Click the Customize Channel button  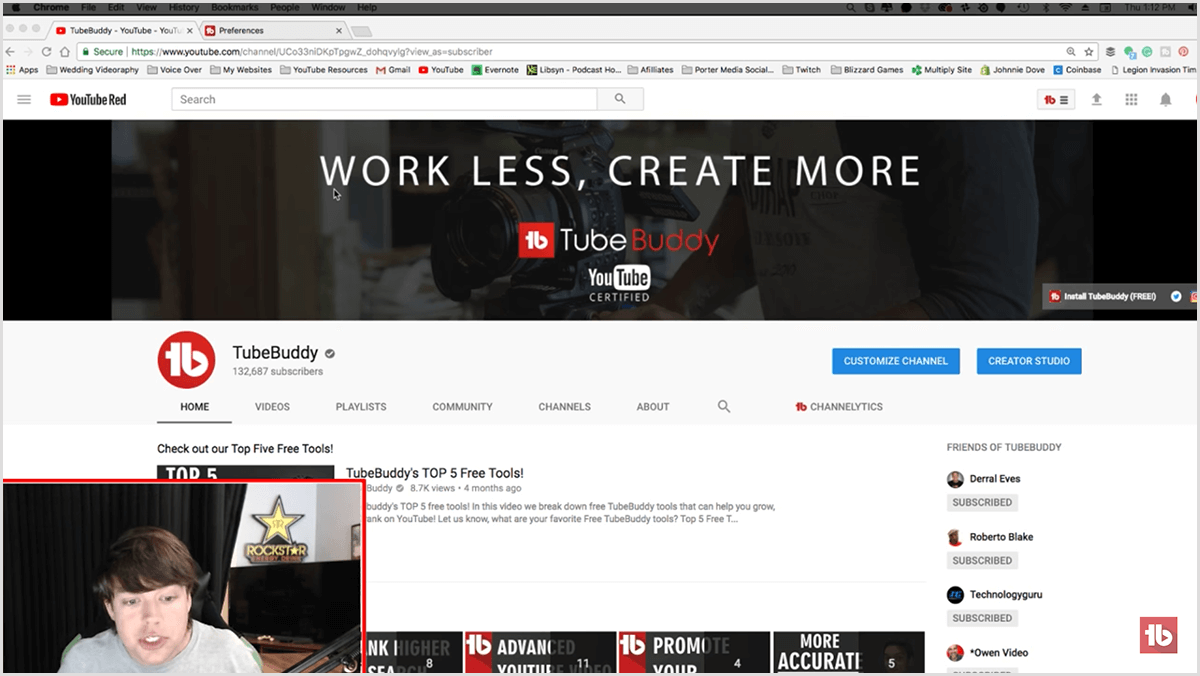click(896, 361)
